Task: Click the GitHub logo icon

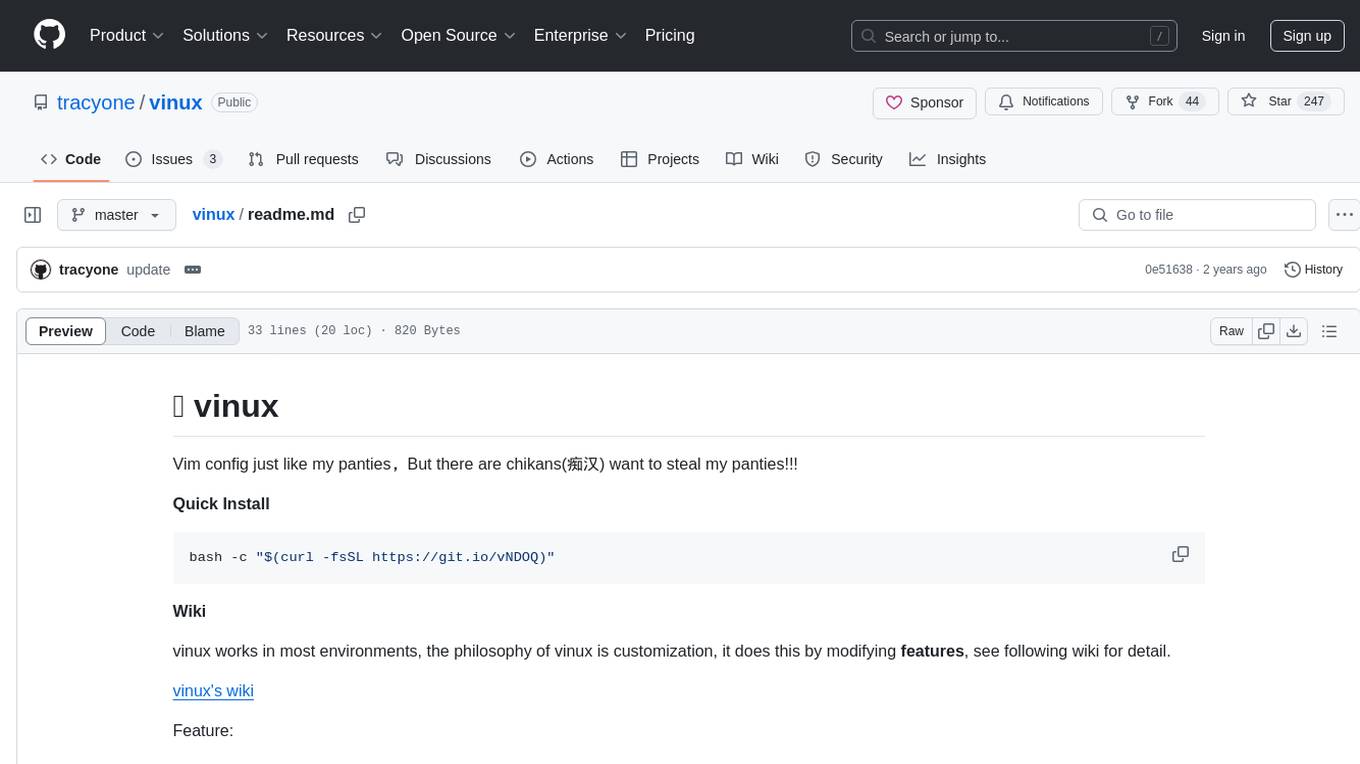Action: (49, 35)
